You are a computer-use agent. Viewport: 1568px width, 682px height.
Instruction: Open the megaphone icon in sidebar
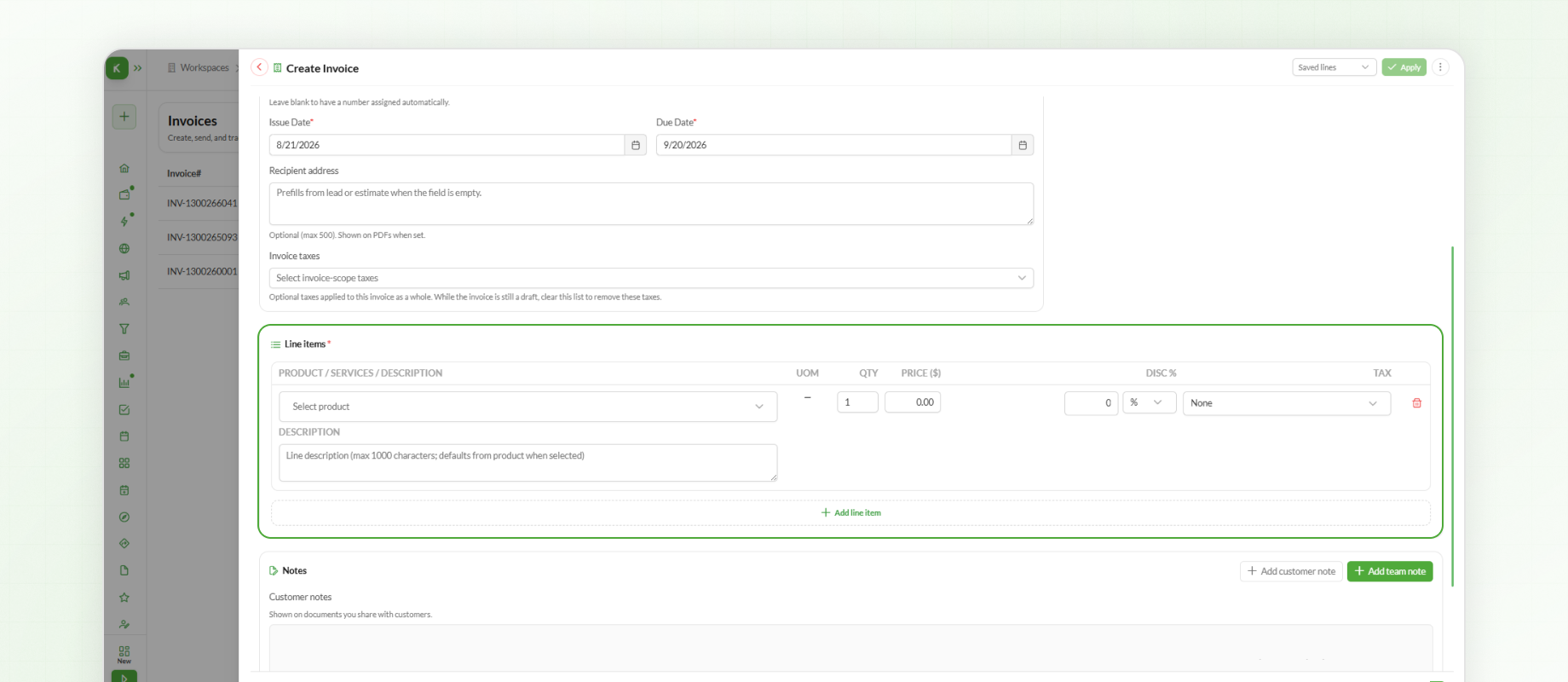coord(124,275)
